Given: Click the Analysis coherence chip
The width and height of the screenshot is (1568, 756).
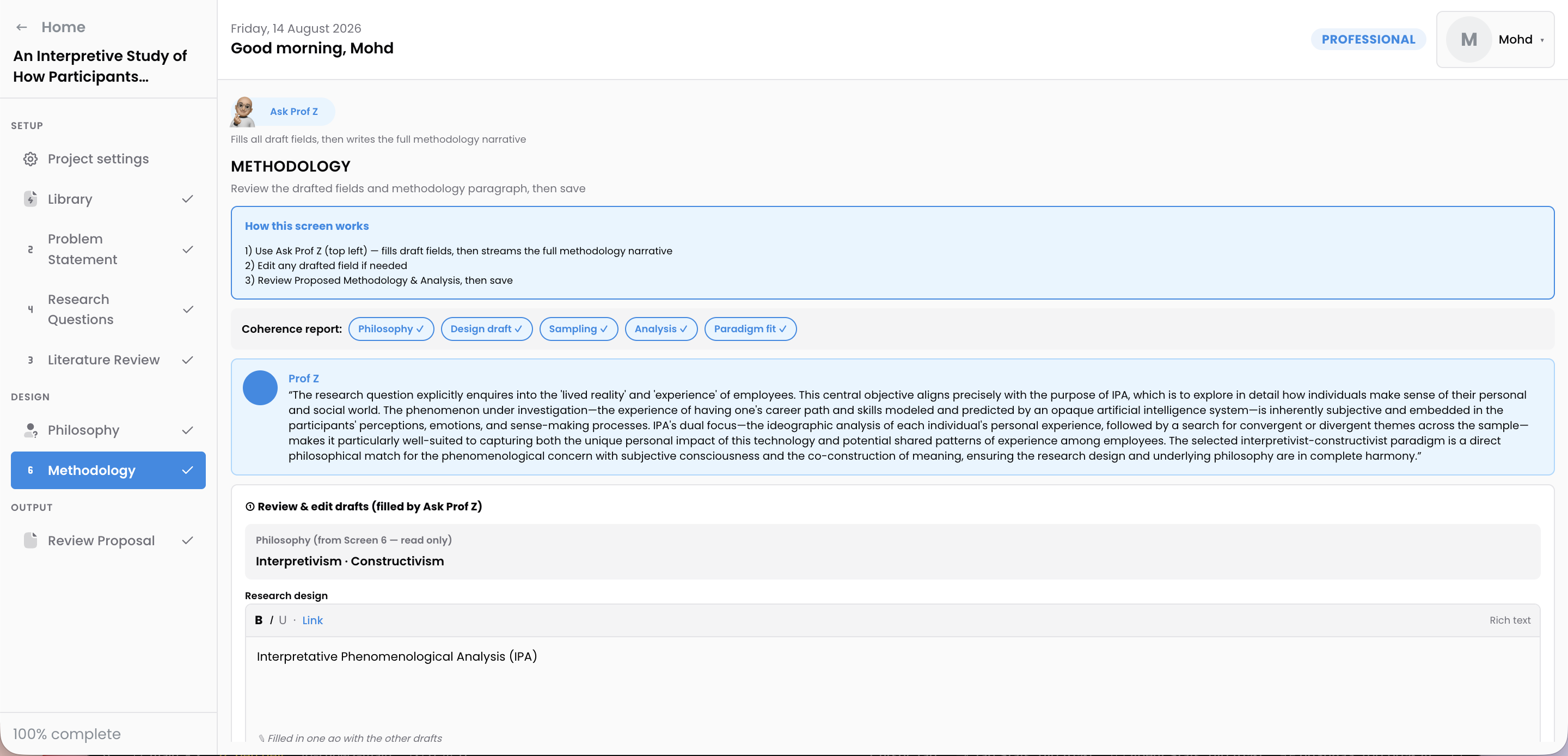Looking at the screenshot, I should click(x=661, y=329).
